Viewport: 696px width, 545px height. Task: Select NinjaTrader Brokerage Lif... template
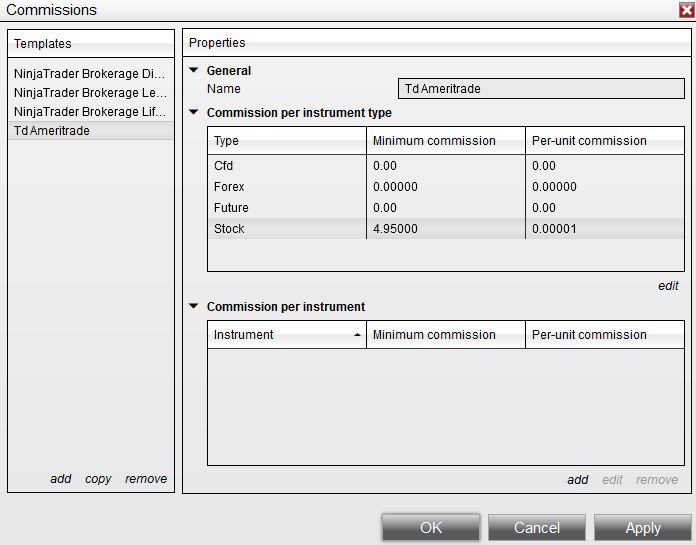[91, 112]
